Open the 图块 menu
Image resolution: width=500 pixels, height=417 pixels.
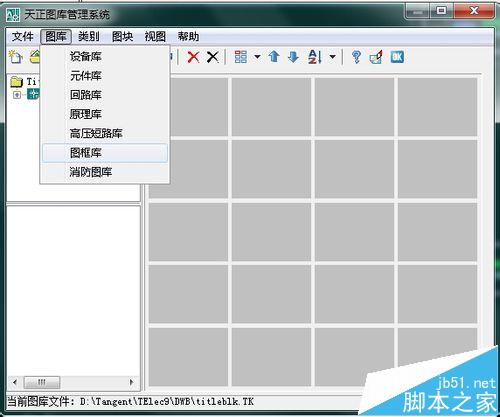coord(122,36)
